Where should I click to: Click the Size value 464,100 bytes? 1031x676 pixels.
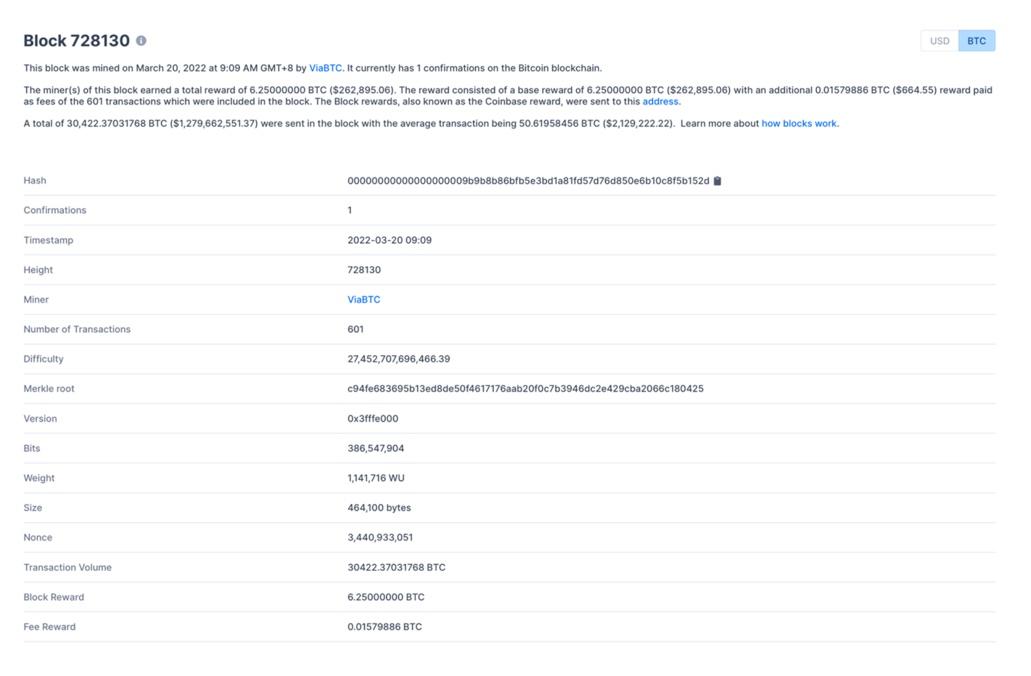[379, 508]
